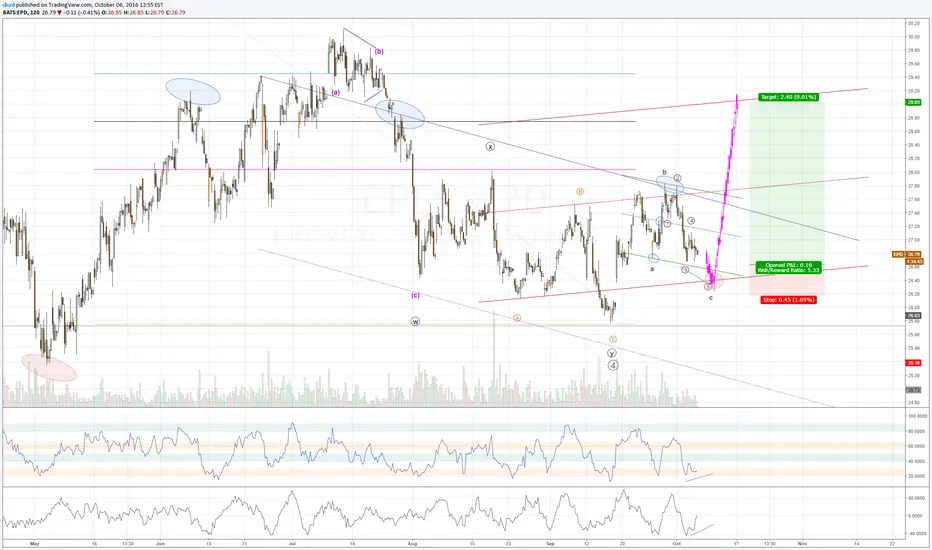Click the Aug label on time axis

click(413, 543)
